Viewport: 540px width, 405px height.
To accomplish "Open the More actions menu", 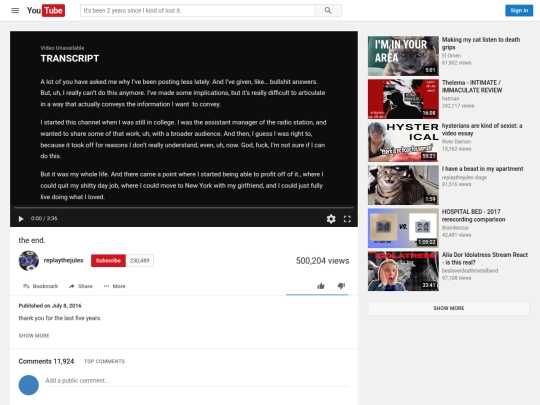I will pos(114,286).
